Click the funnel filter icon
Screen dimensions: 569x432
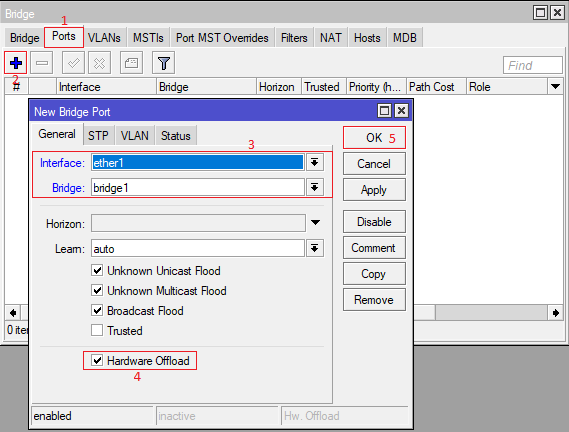[164, 63]
